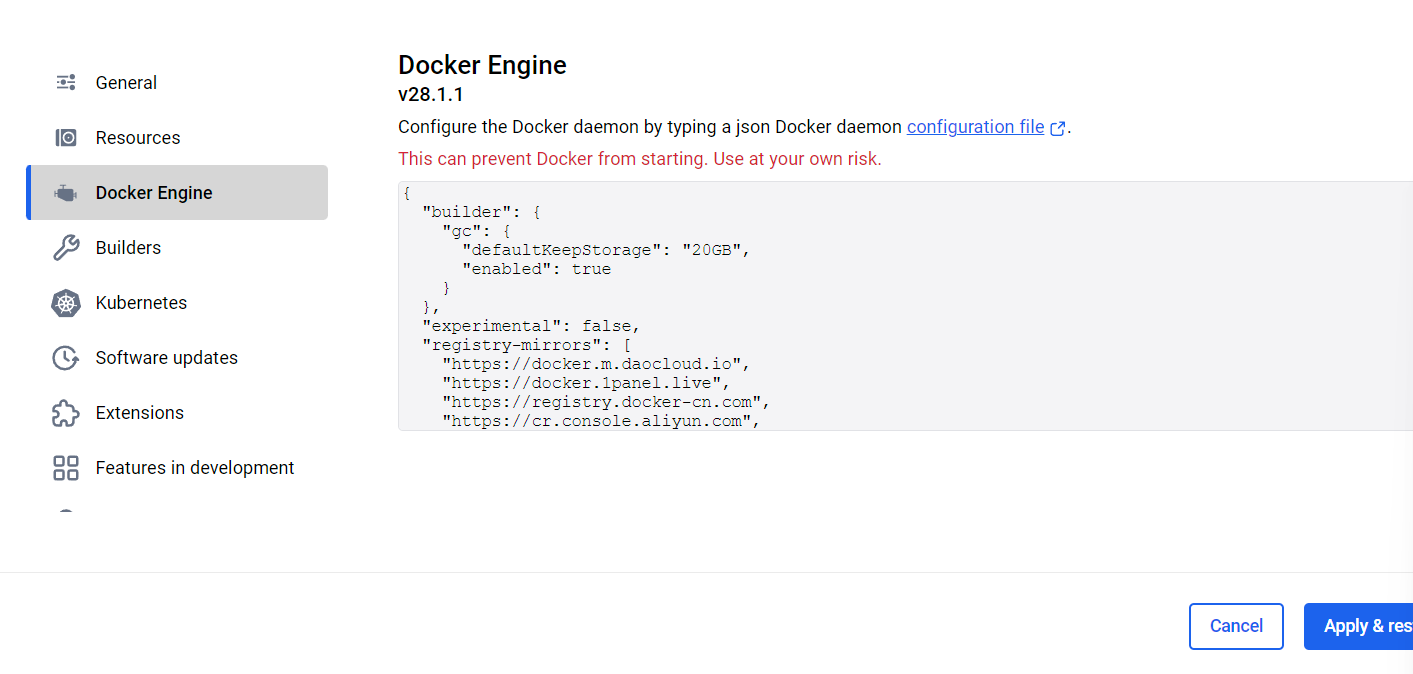The width and height of the screenshot is (1413, 674).
Task: Open the Kubernetes helm wheel icon
Action: tap(65, 302)
